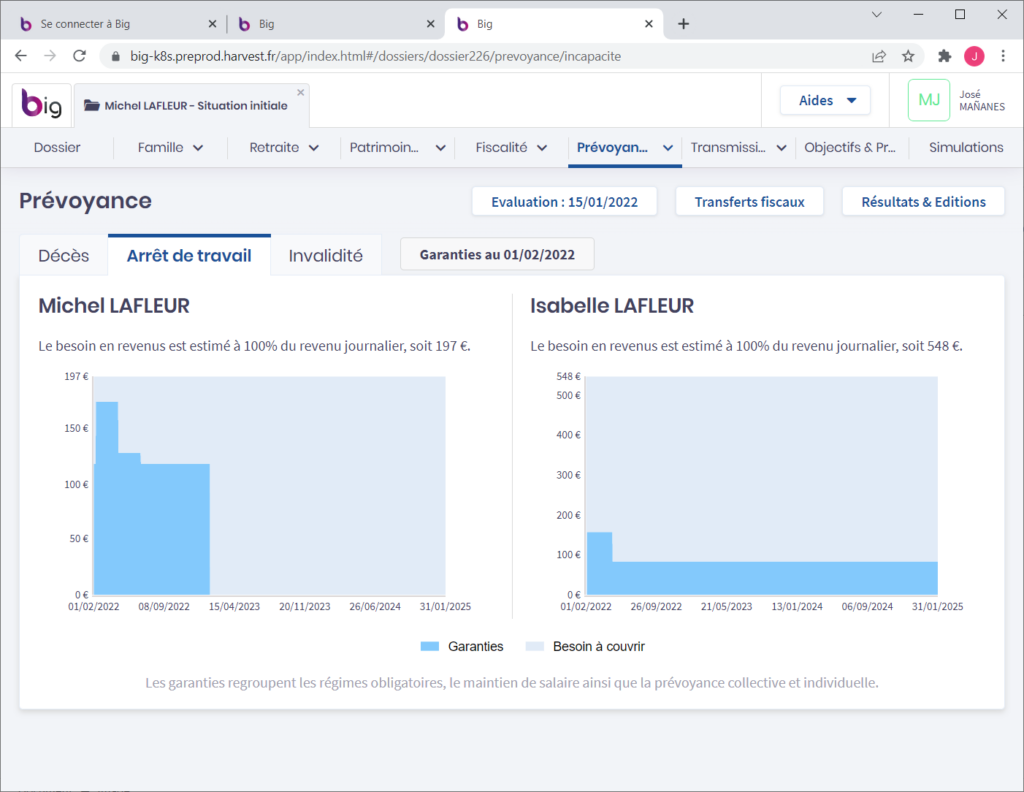Expand the Retraite navigation dropdown
The width and height of the screenshot is (1024, 792).
(284, 147)
